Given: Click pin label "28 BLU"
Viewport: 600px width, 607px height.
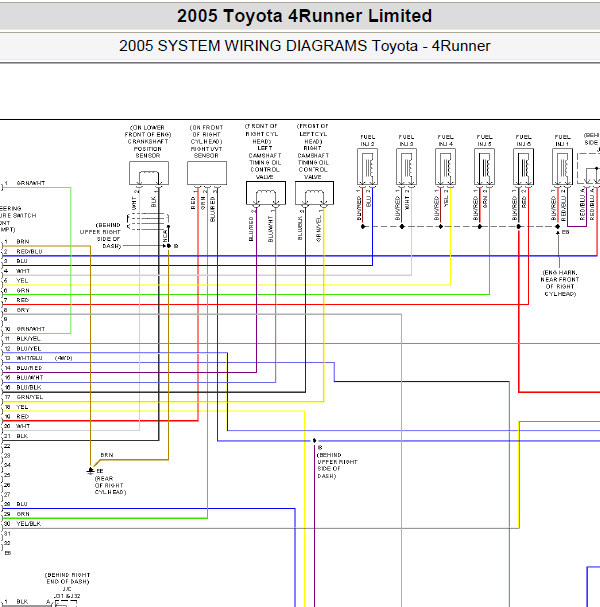Looking at the screenshot, I should pyautogui.click(x=16, y=504).
